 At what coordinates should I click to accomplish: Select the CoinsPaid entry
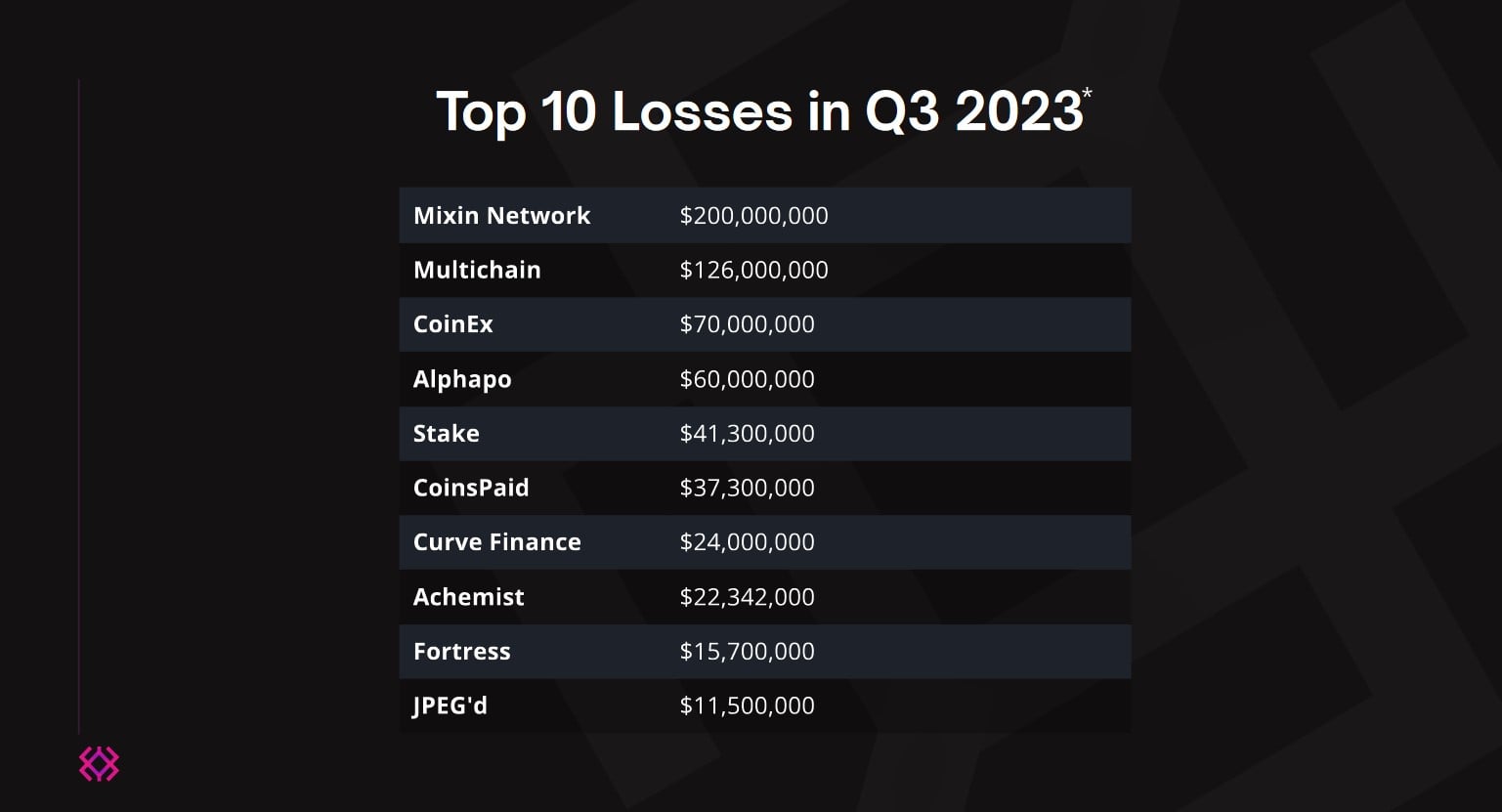[471, 488]
